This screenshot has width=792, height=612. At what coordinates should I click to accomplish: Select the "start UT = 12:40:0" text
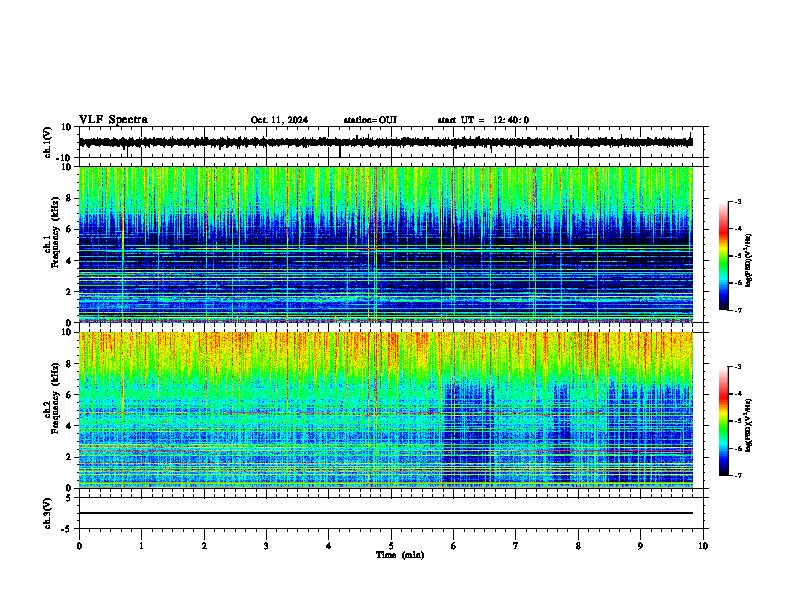(x=483, y=120)
